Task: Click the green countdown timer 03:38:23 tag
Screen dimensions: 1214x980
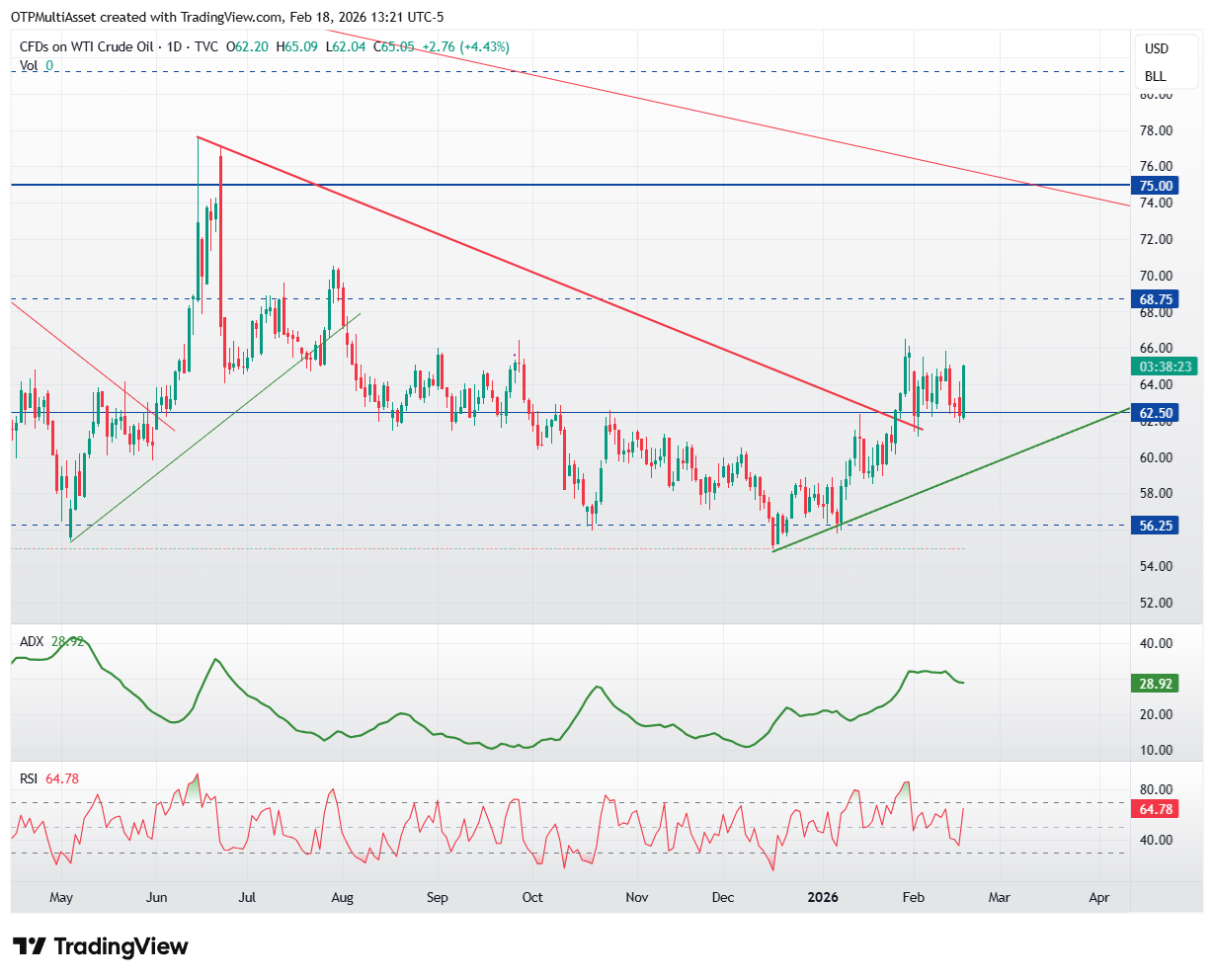Action: [1165, 367]
